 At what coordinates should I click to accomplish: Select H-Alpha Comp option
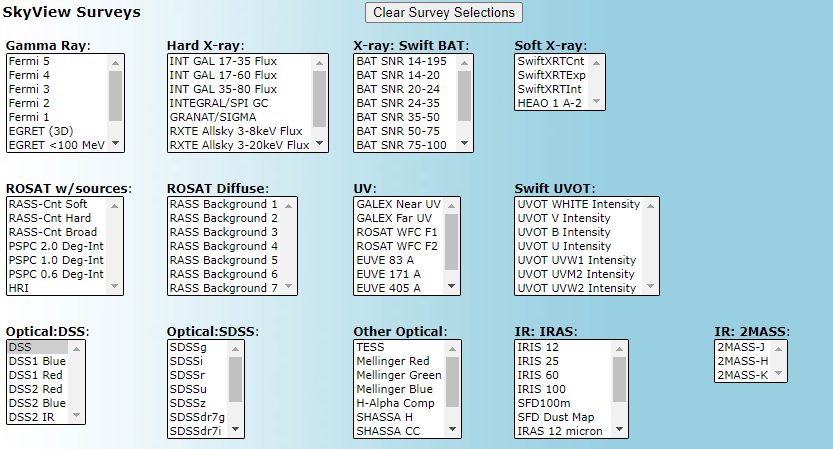[x=400, y=403]
